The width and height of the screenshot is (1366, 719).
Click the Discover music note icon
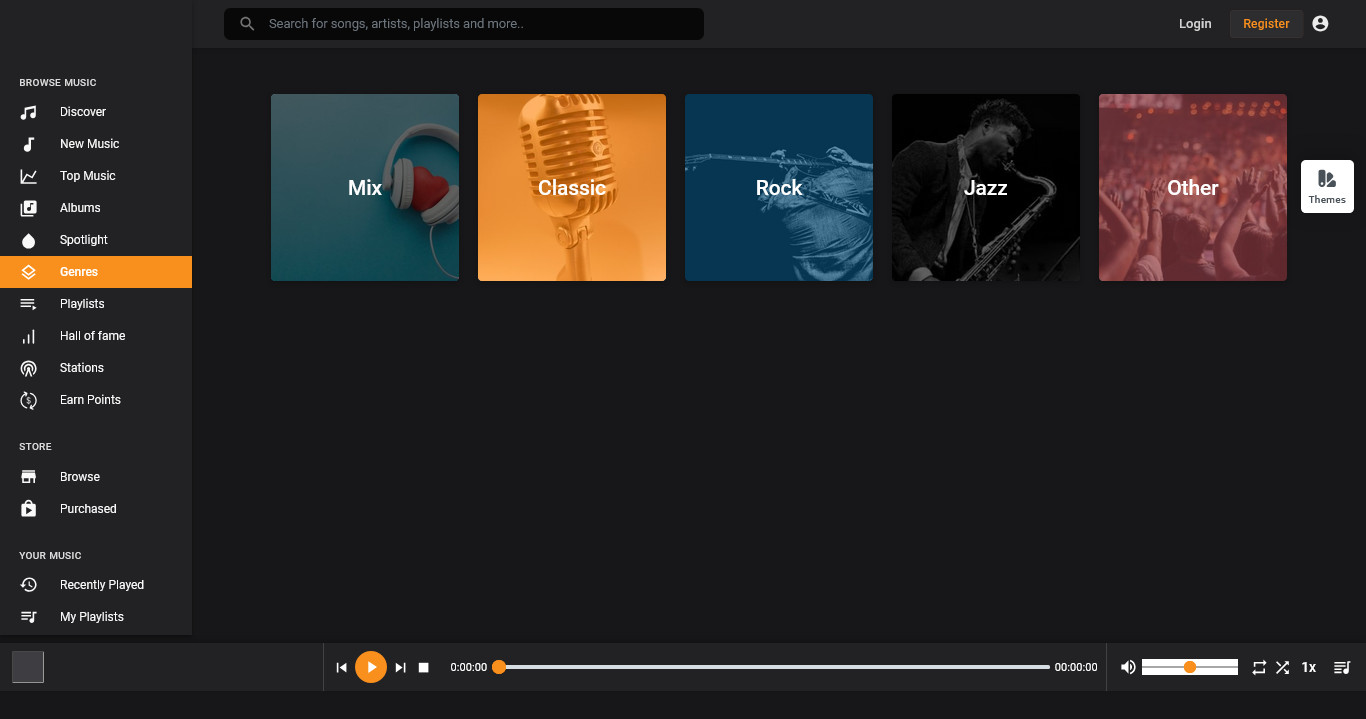click(29, 112)
